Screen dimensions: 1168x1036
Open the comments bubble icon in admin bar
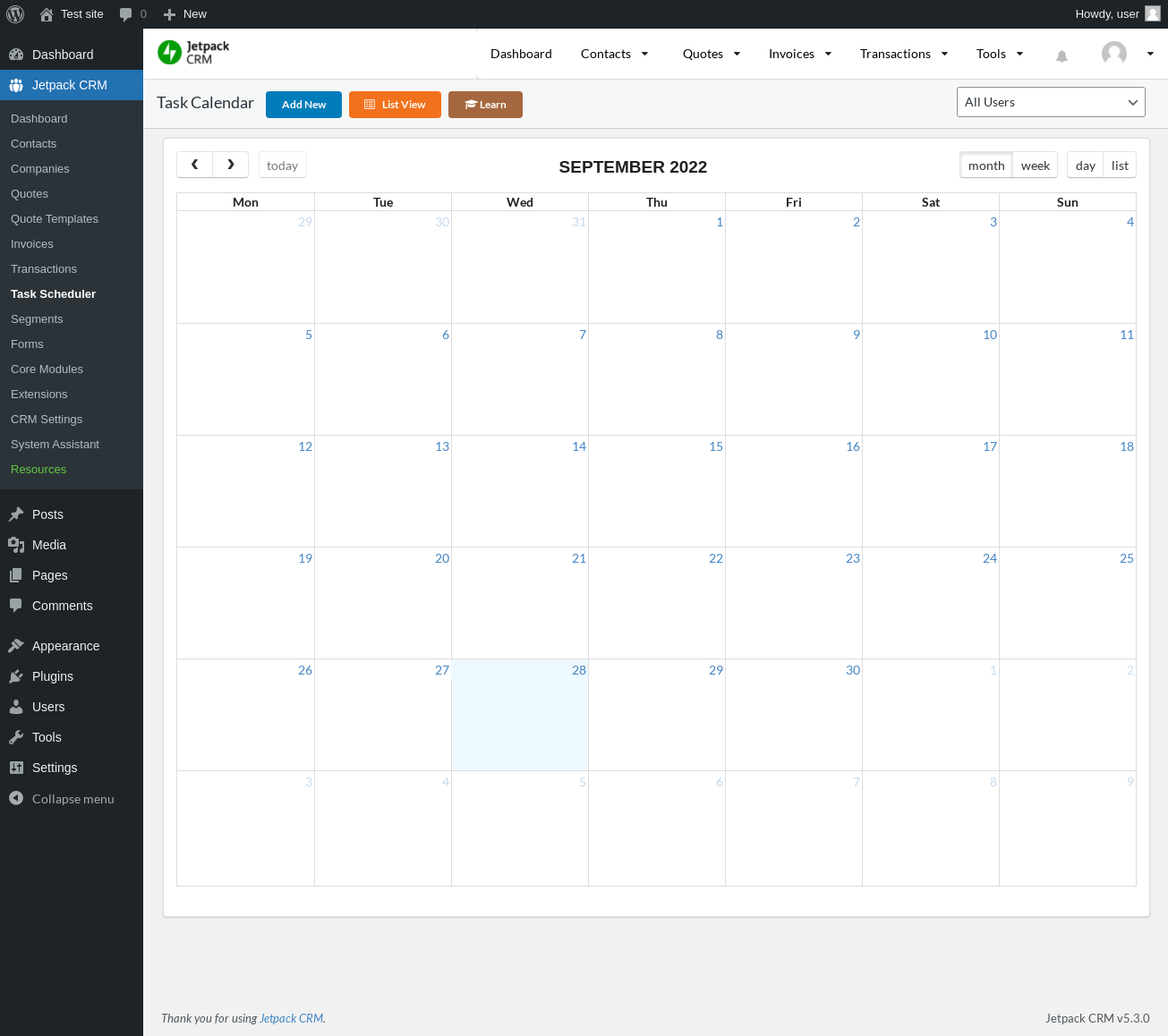click(x=126, y=14)
